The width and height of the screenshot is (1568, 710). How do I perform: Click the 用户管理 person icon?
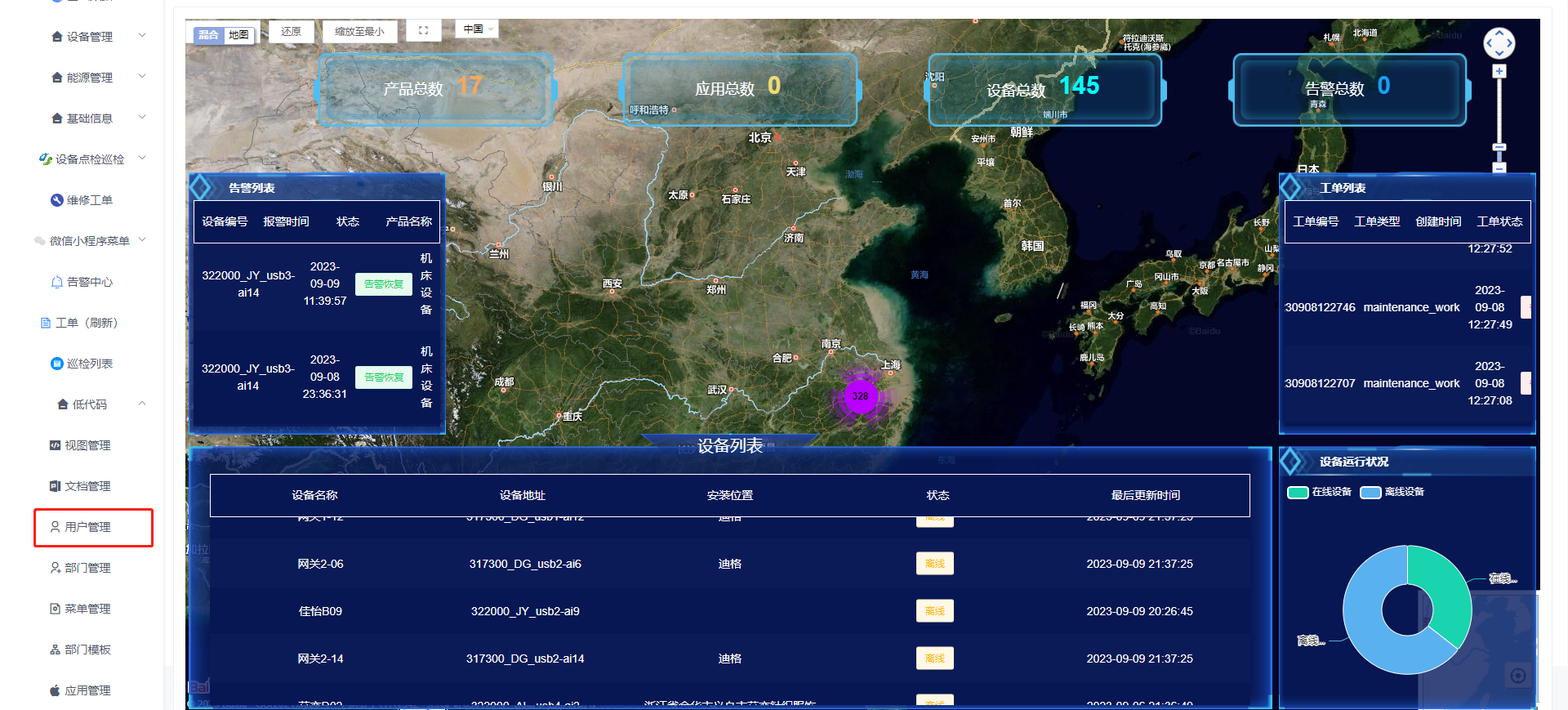(55, 527)
